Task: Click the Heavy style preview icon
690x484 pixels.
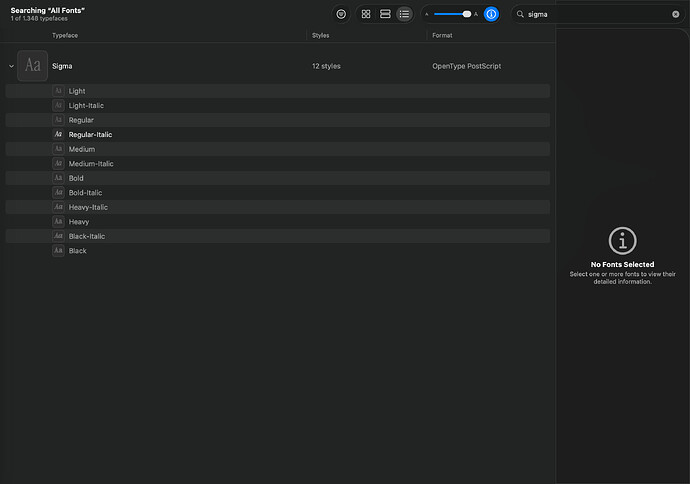Action: [58, 221]
